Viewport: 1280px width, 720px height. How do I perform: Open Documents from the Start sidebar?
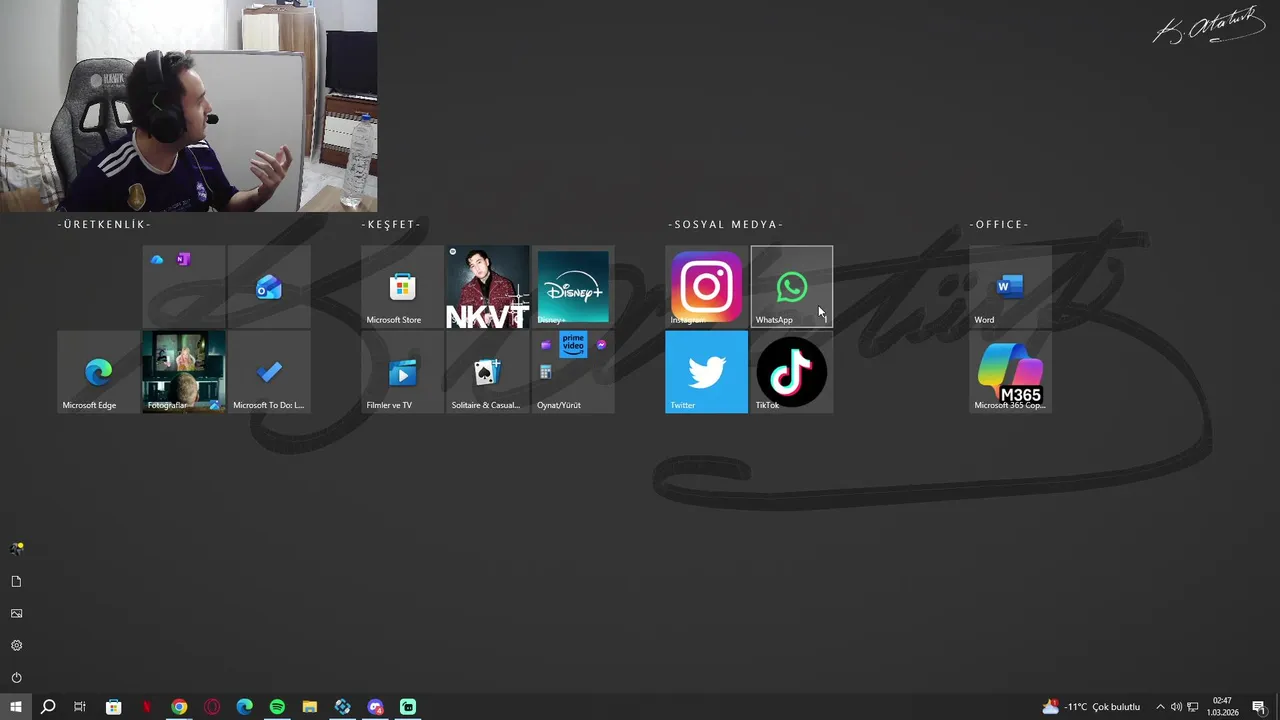(16, 581)
